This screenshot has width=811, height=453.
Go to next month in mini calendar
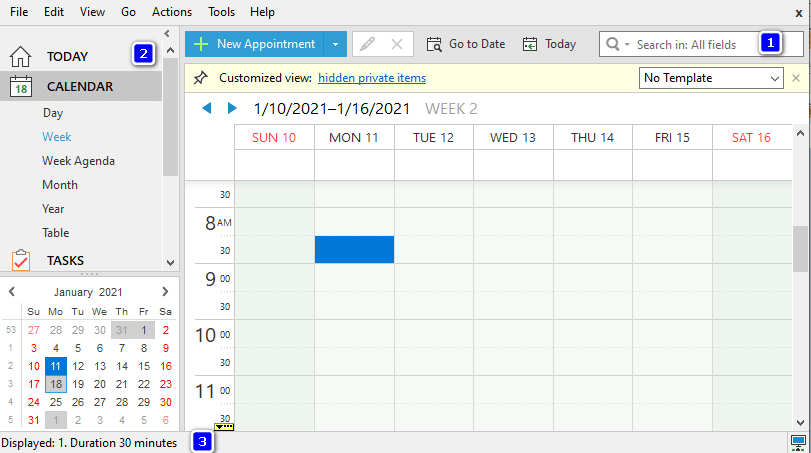click(x=165, y=292)
